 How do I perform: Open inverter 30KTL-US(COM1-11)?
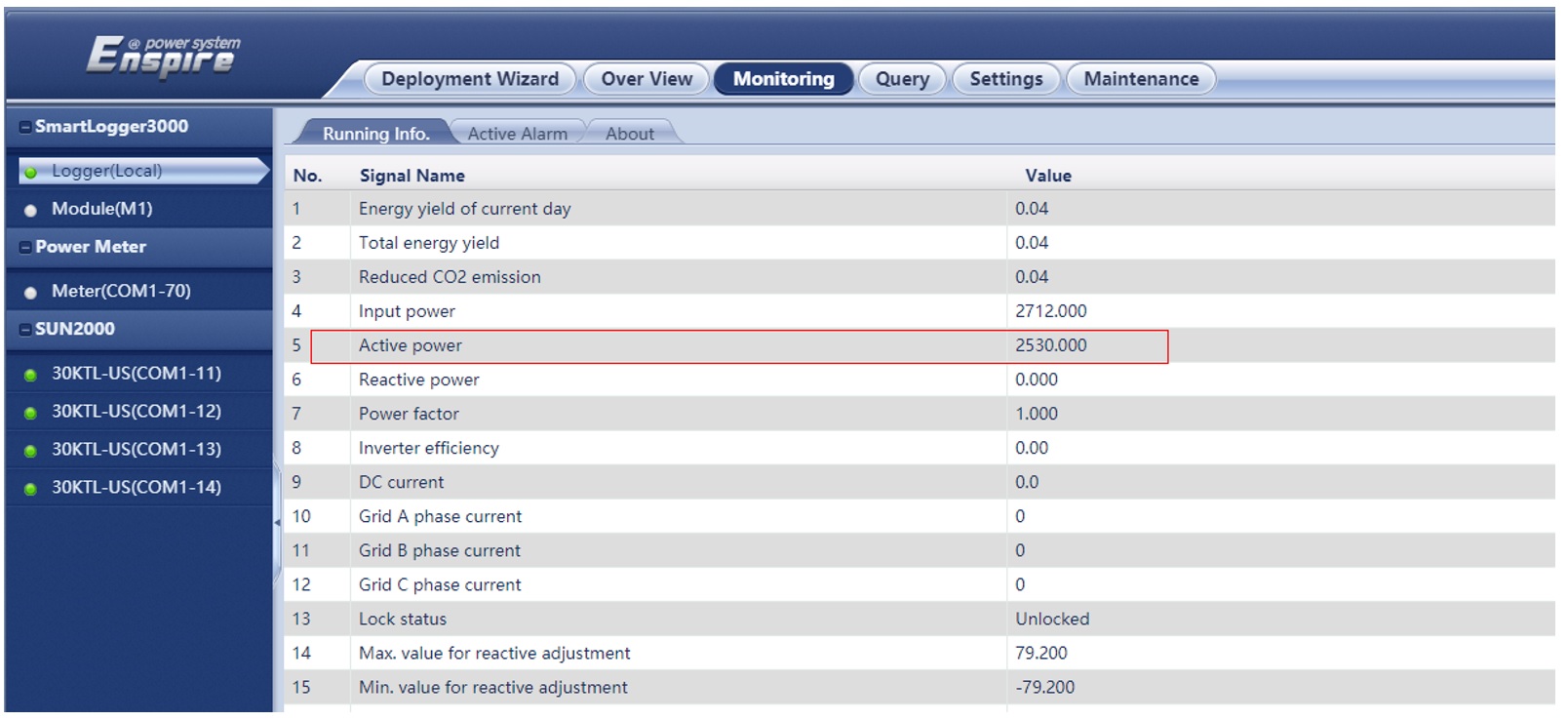pyautogui.click(x=137, y=373)
